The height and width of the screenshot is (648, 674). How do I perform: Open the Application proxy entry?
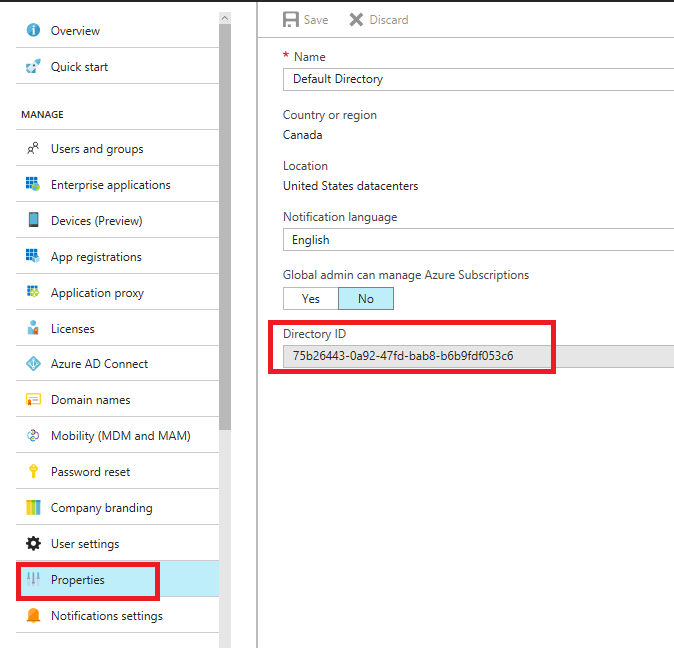(117, 293)
